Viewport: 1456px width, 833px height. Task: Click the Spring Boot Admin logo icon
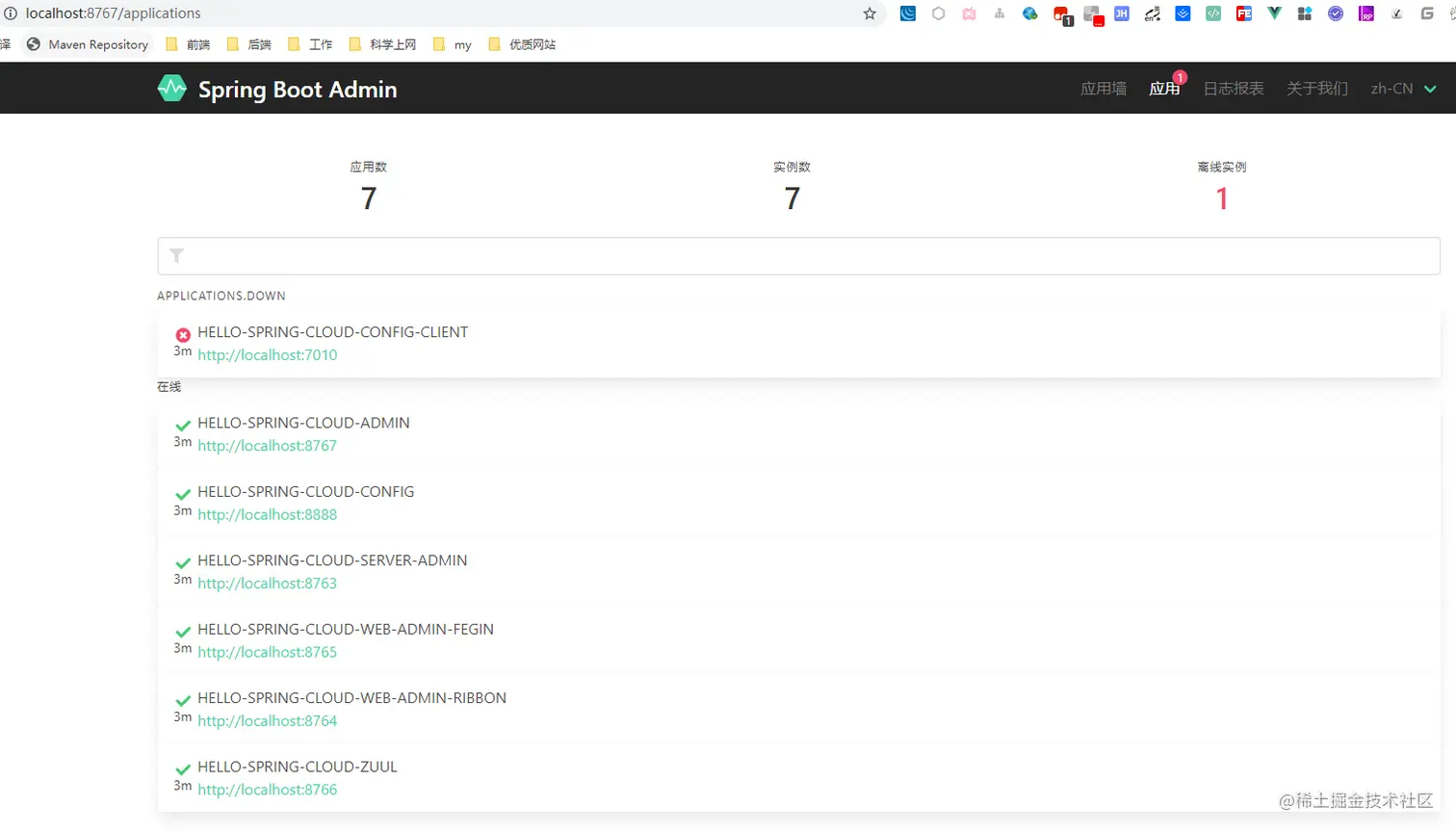pyautogui.click(x=172, y=89)
